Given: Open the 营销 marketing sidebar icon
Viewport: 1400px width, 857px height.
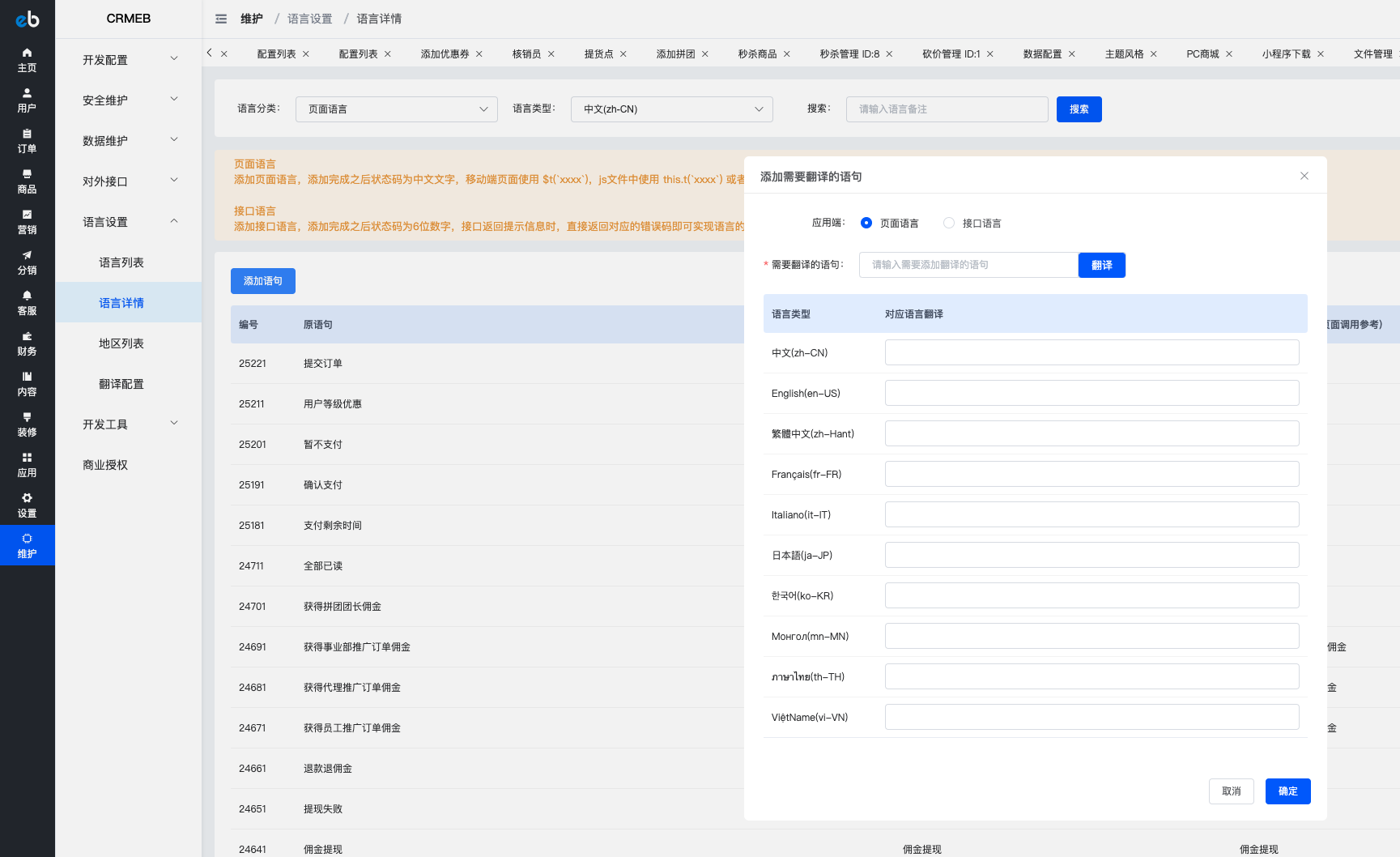Looking at the screenshot, I should [27, 221].
